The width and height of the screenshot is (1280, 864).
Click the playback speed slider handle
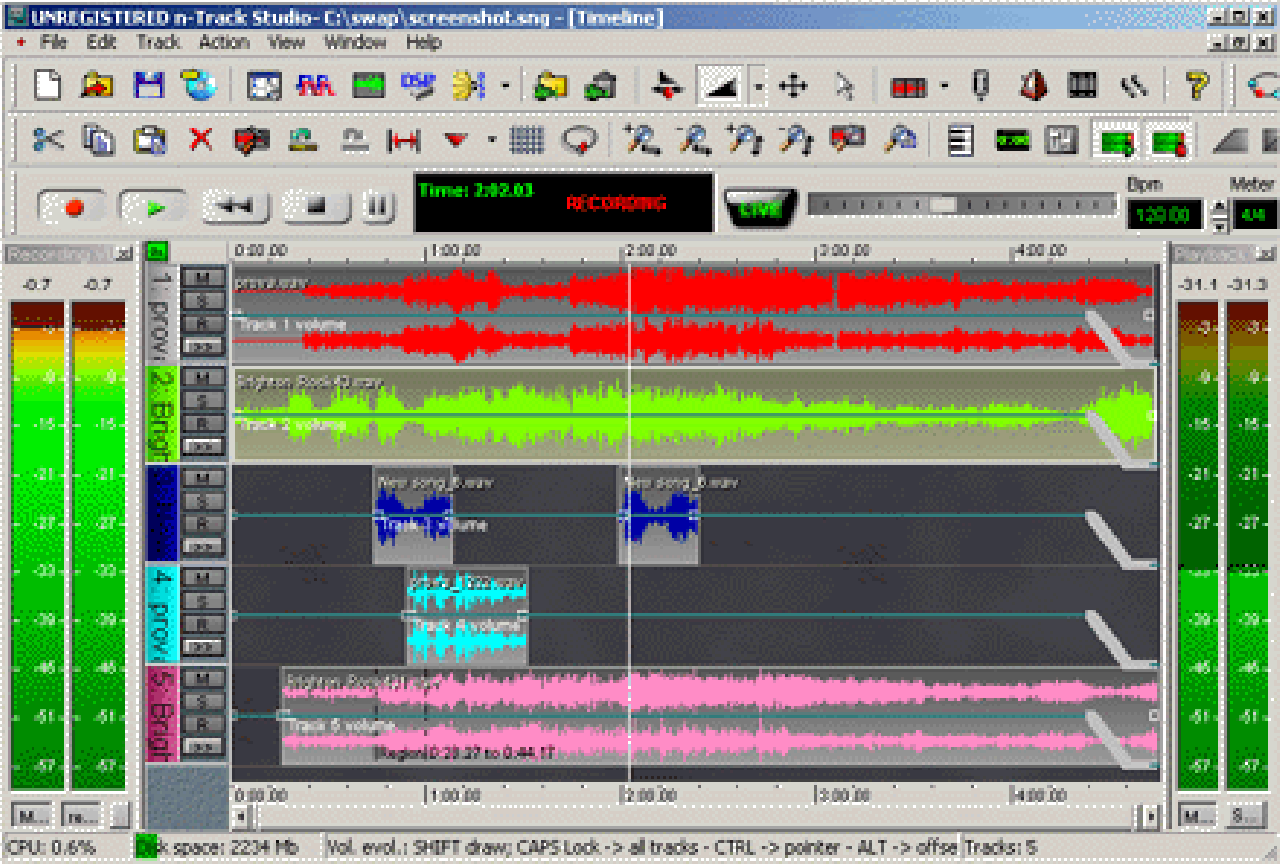pyautogui.click(x=942, y=205)
